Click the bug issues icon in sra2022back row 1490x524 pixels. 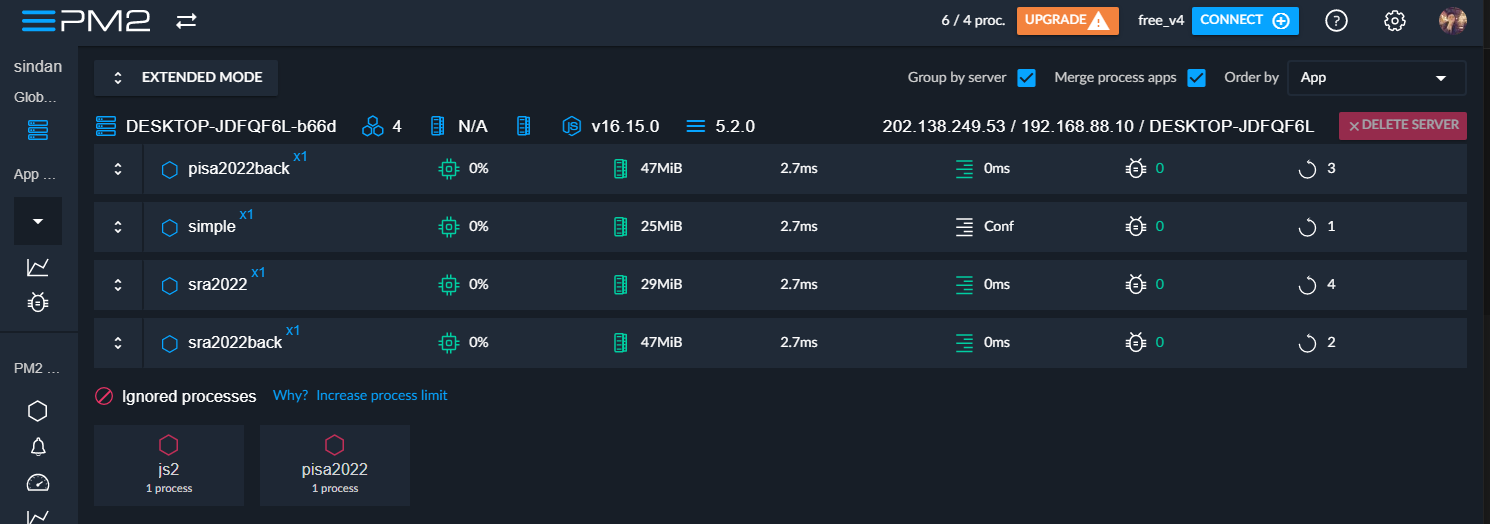1136,343
